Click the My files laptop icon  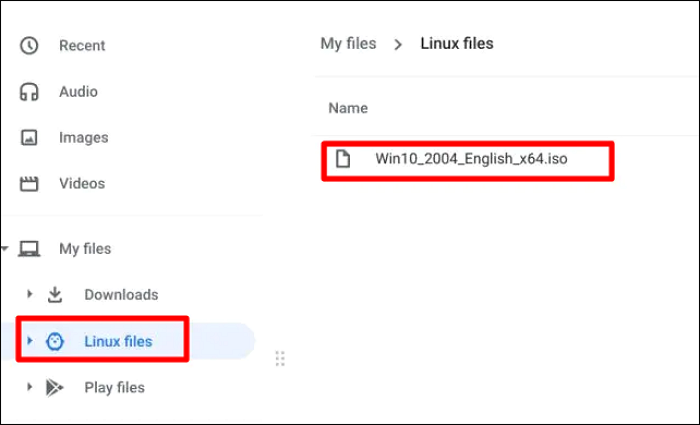[30, 249]
